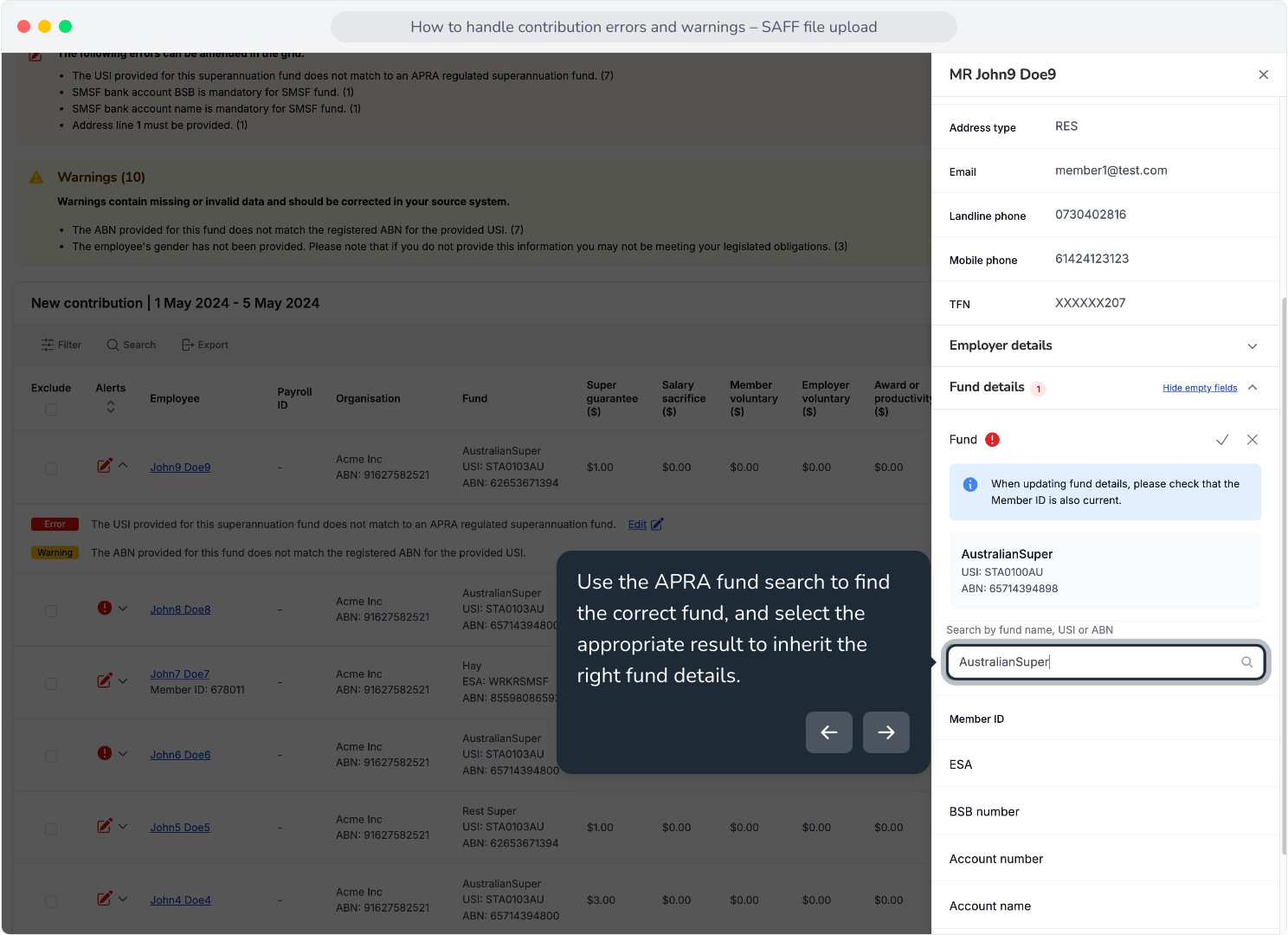Open the John5 Doe5 employee link
Screen dimensions: 1288x935
pyautogui.click(x=180, y=828)
